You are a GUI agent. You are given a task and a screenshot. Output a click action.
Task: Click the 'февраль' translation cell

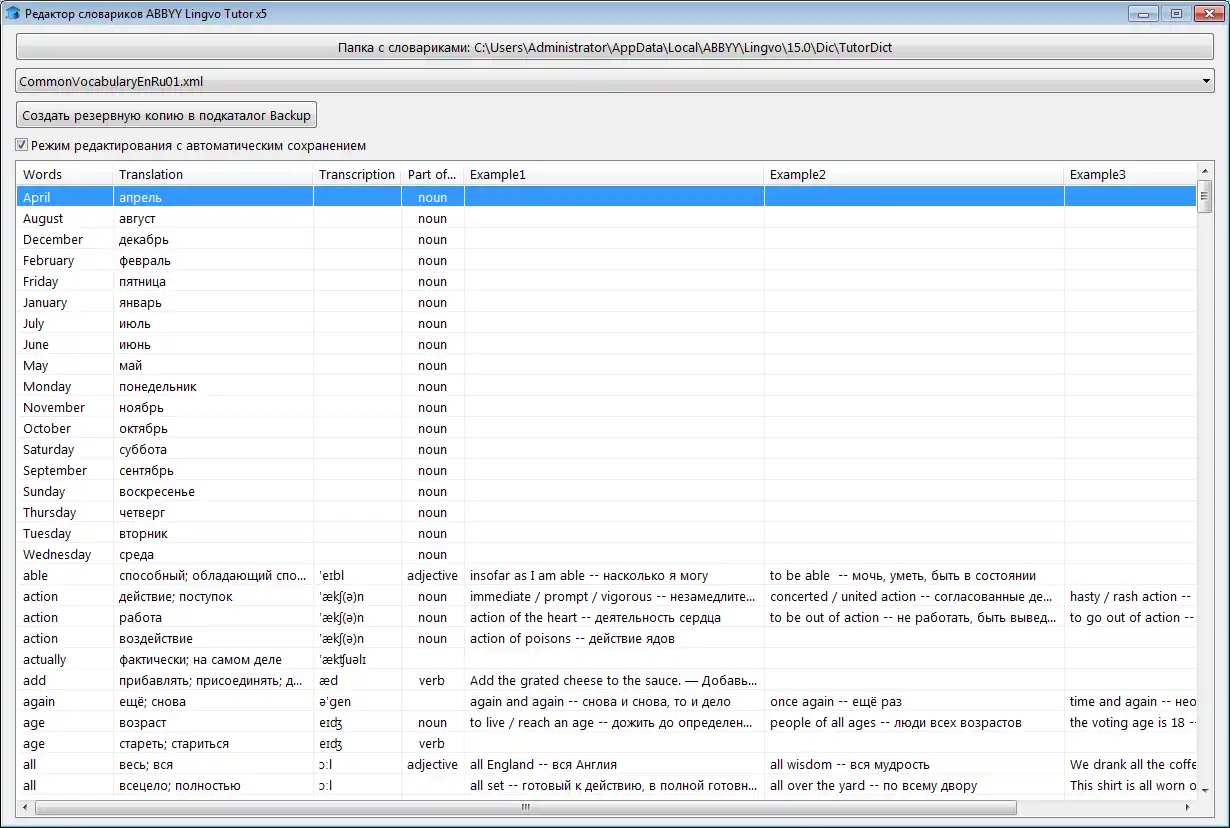coord(145,261)
